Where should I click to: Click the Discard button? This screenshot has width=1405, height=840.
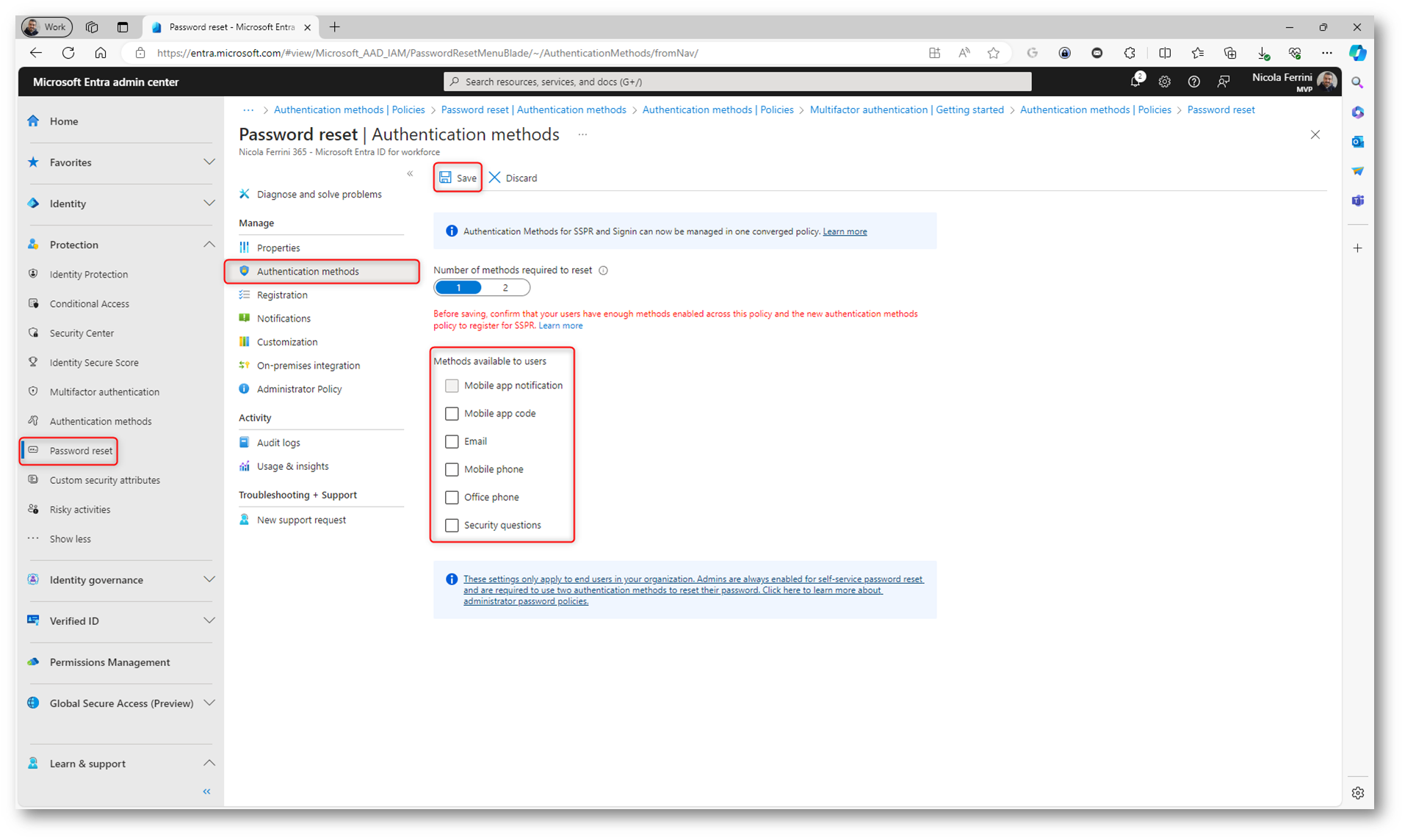click(513, 178)
